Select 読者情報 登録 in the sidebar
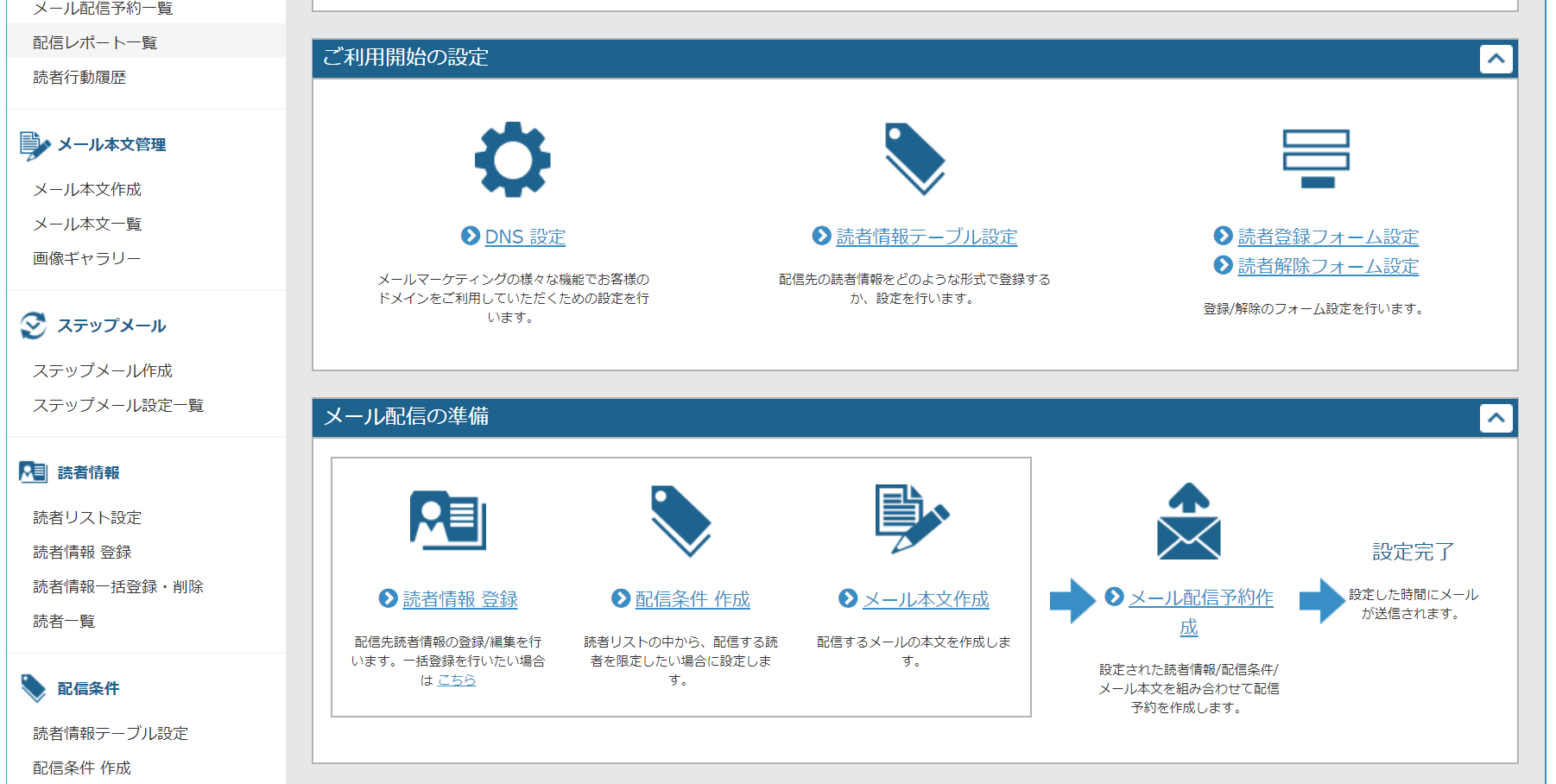Viewport: 1556px width, 784px height. [82, 552]
